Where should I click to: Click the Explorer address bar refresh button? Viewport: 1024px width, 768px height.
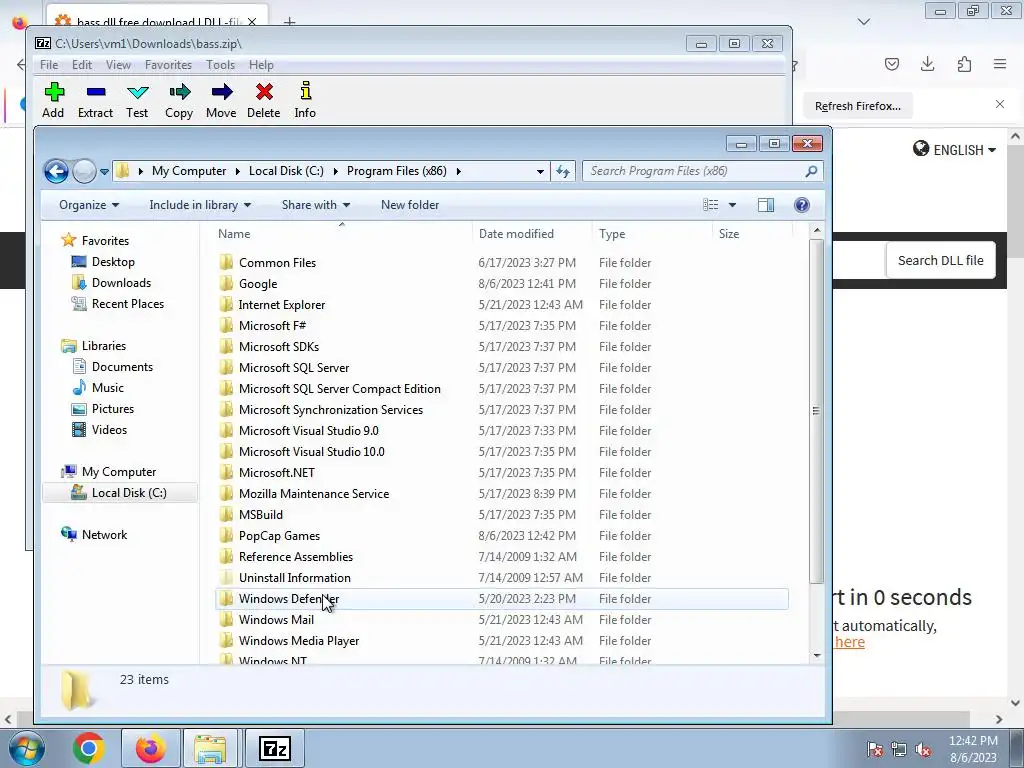click(x=562, y=171)
